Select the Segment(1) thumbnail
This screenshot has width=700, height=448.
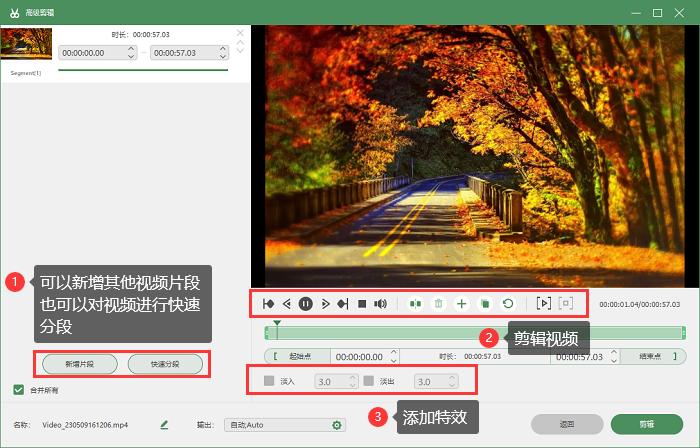tap(26, 44)
